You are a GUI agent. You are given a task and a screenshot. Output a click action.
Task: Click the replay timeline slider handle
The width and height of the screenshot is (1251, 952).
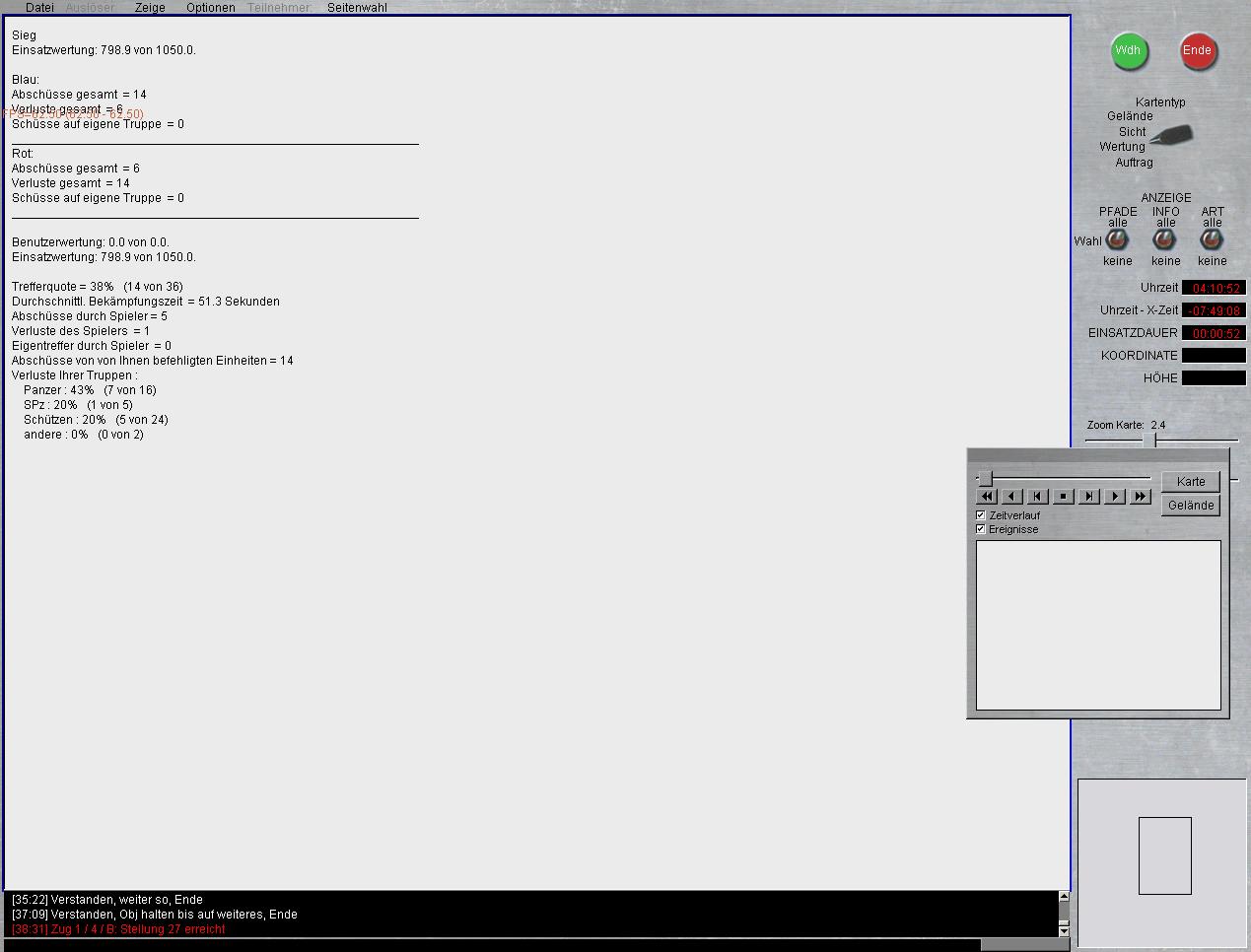click(x=985, y=479)
